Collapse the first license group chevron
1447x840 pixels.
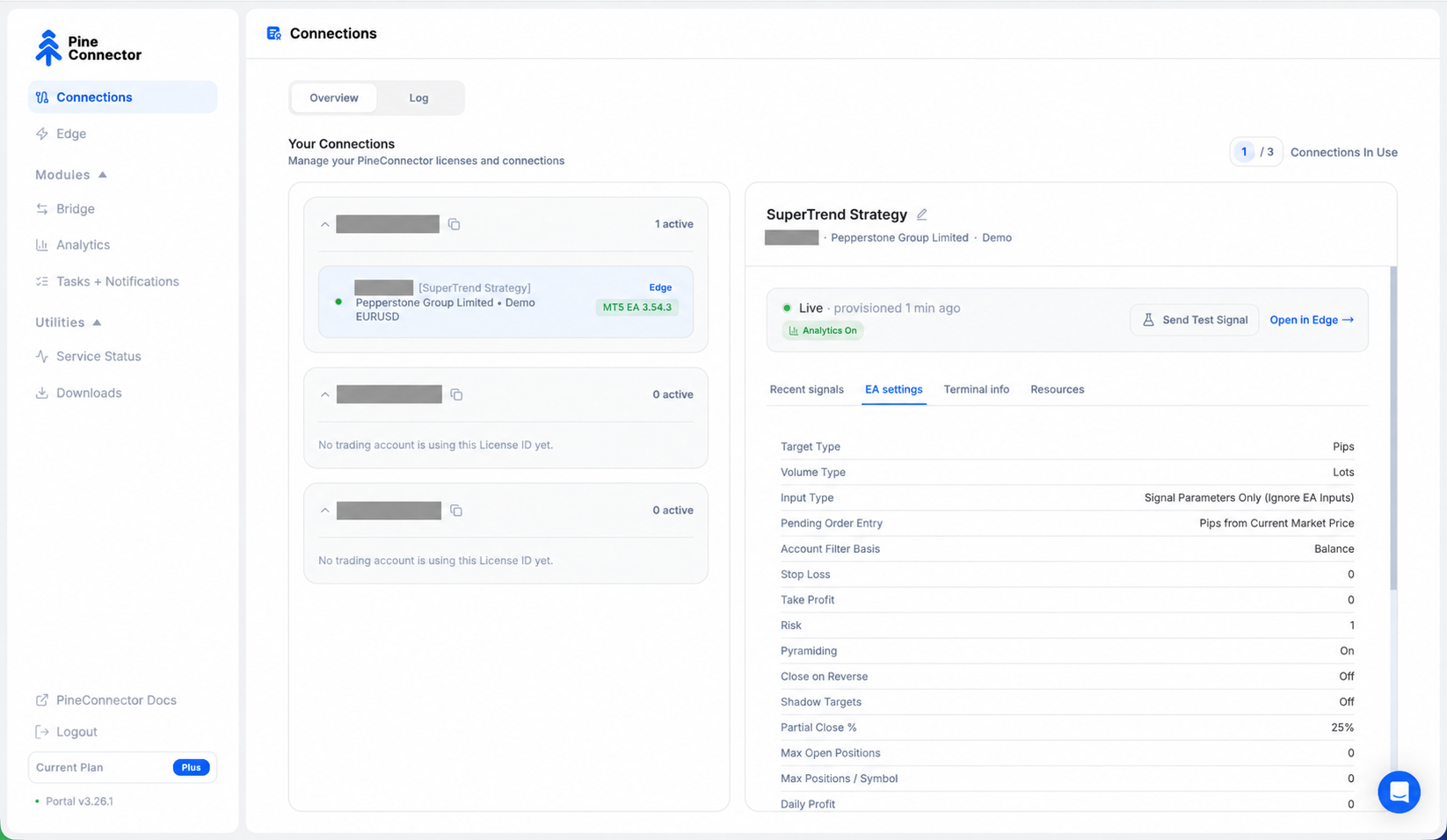coord(325,225)
